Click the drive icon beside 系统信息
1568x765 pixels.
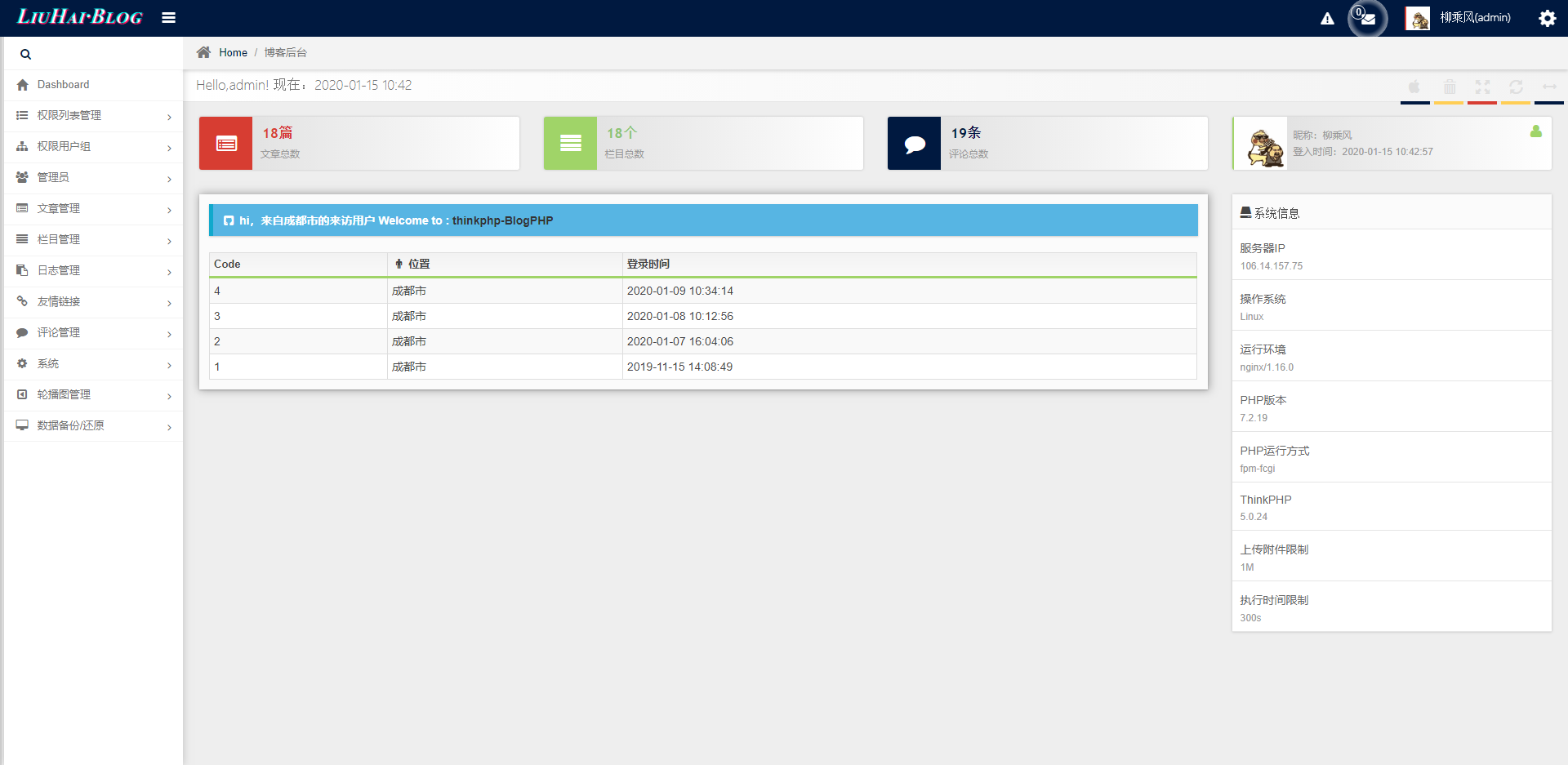coord(1245,213)
